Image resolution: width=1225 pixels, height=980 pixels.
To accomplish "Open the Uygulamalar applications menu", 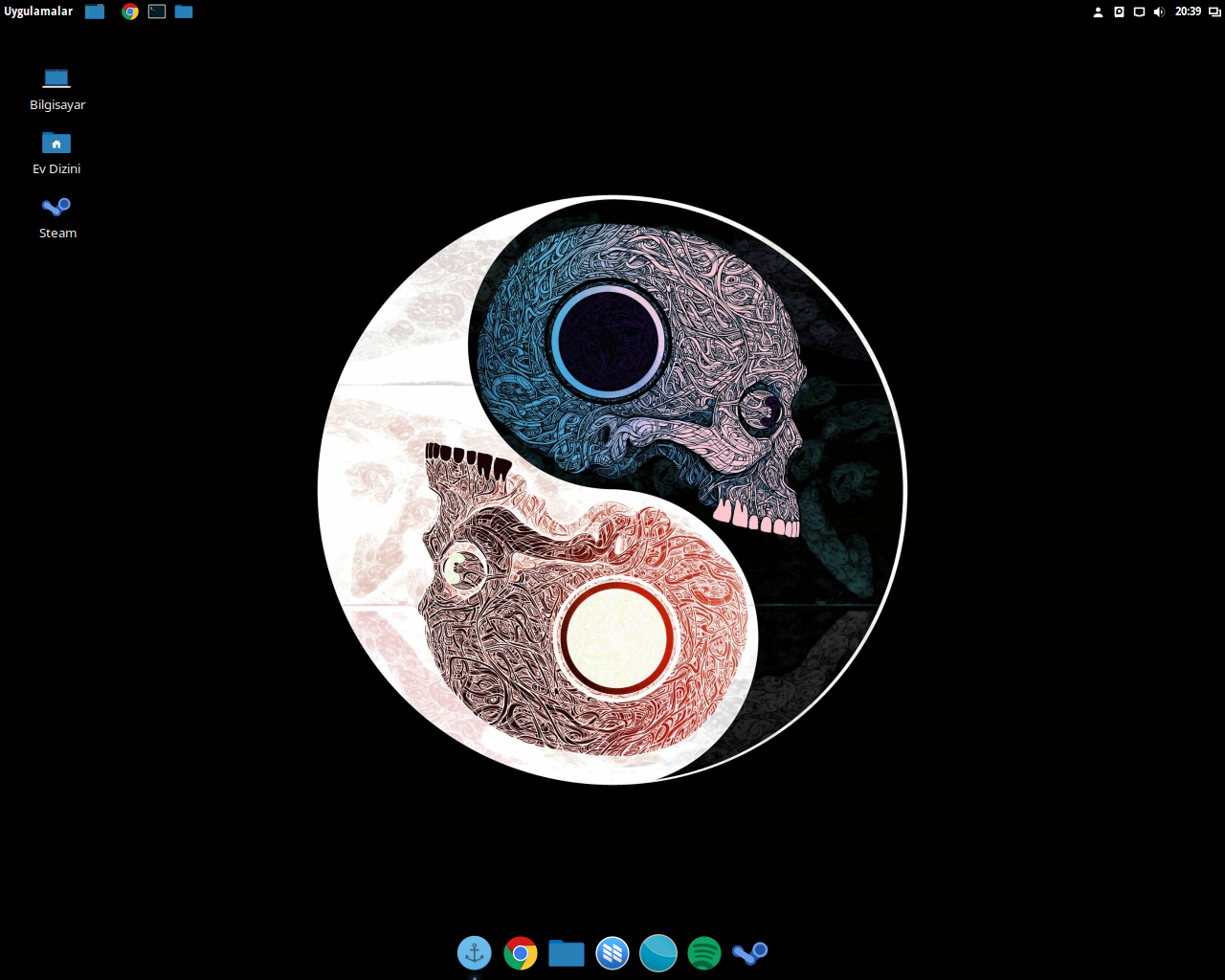I will click(x=38, y=11).
